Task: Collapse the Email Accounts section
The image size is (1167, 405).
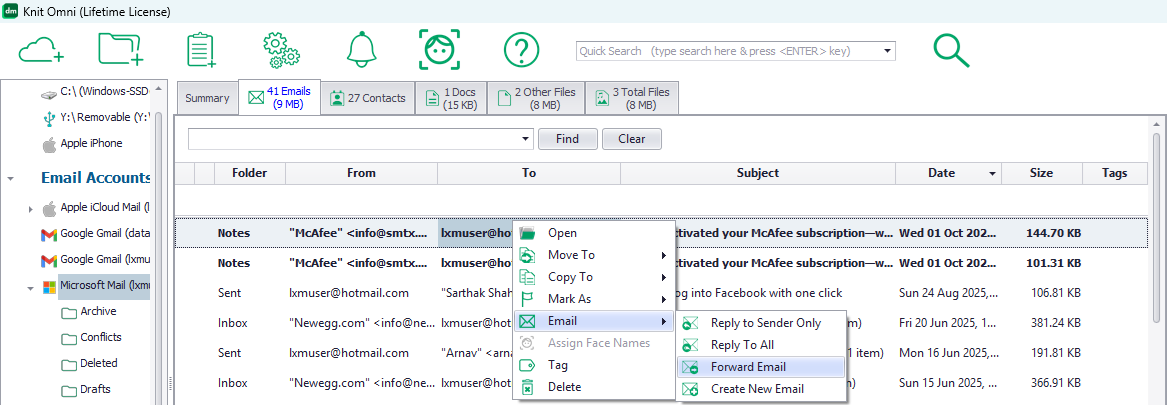Action: pyautogui.click(x=11, y=179)
